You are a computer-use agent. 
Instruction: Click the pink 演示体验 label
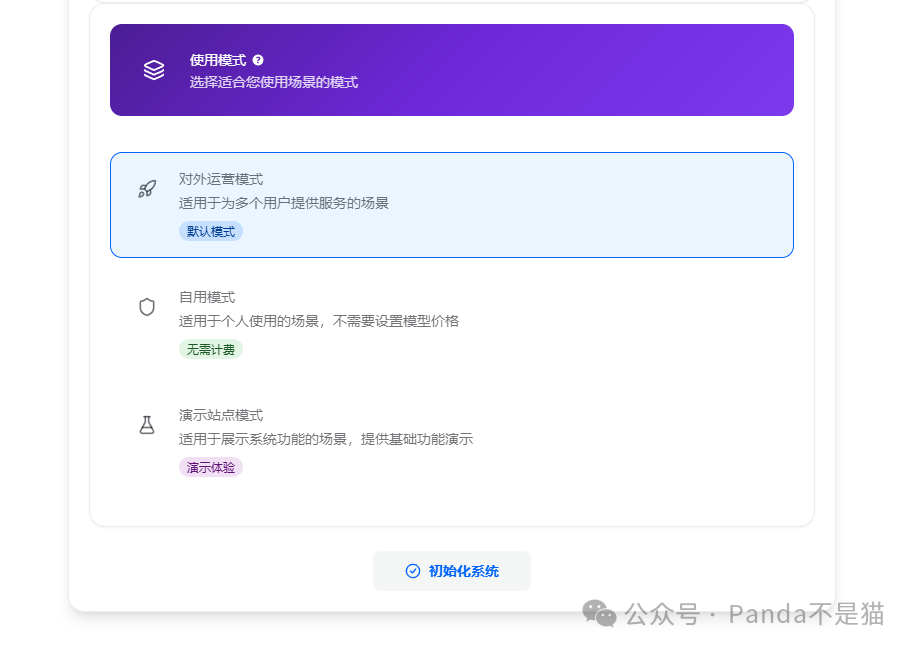coord(210,467)
